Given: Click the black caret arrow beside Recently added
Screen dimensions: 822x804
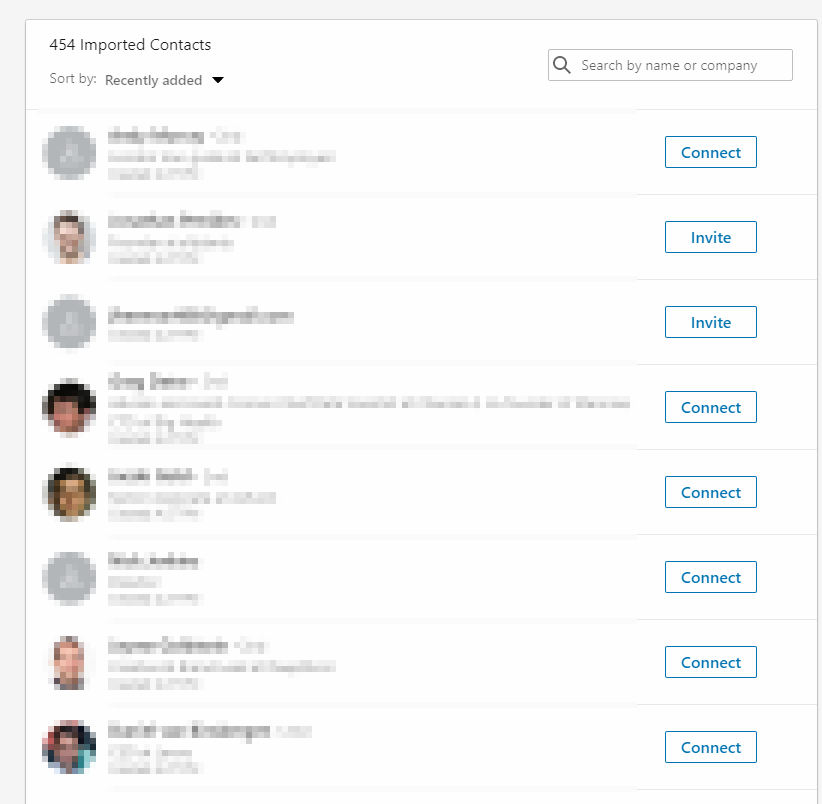Looking at the screenshot, I should [x=218, y=80].
